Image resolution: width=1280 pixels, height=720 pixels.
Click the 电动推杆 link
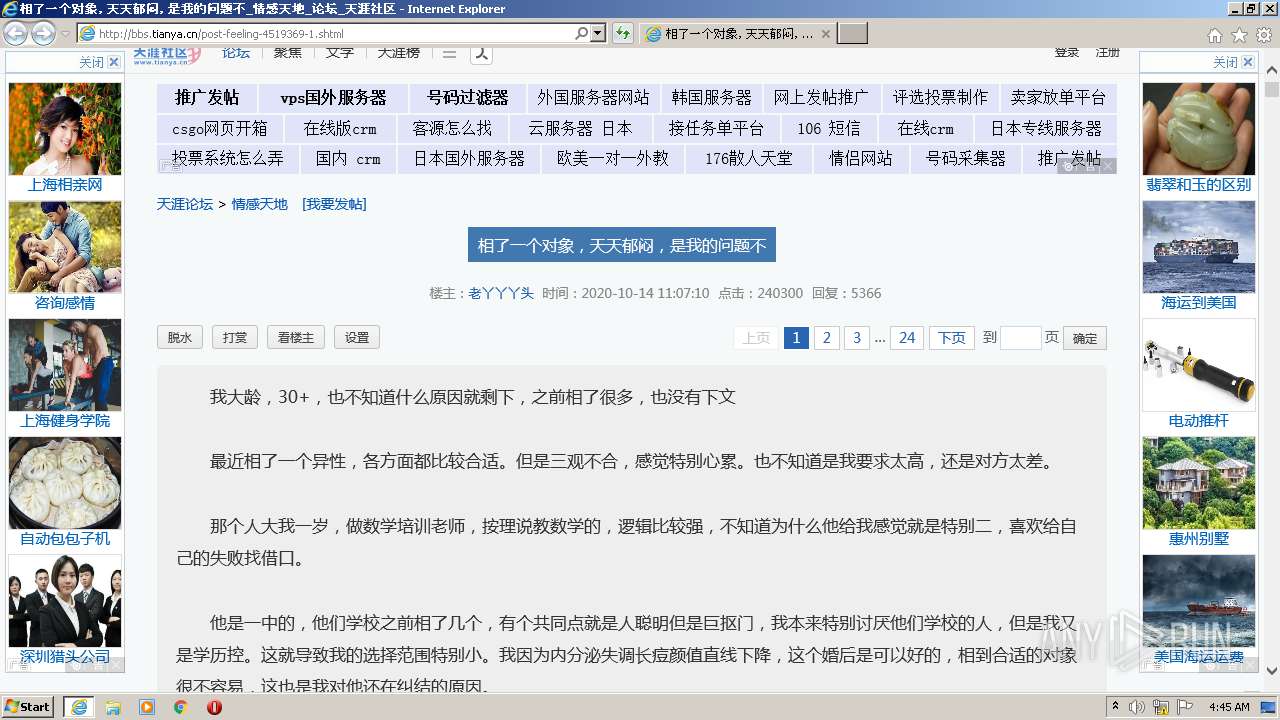tap(1199, 421)
